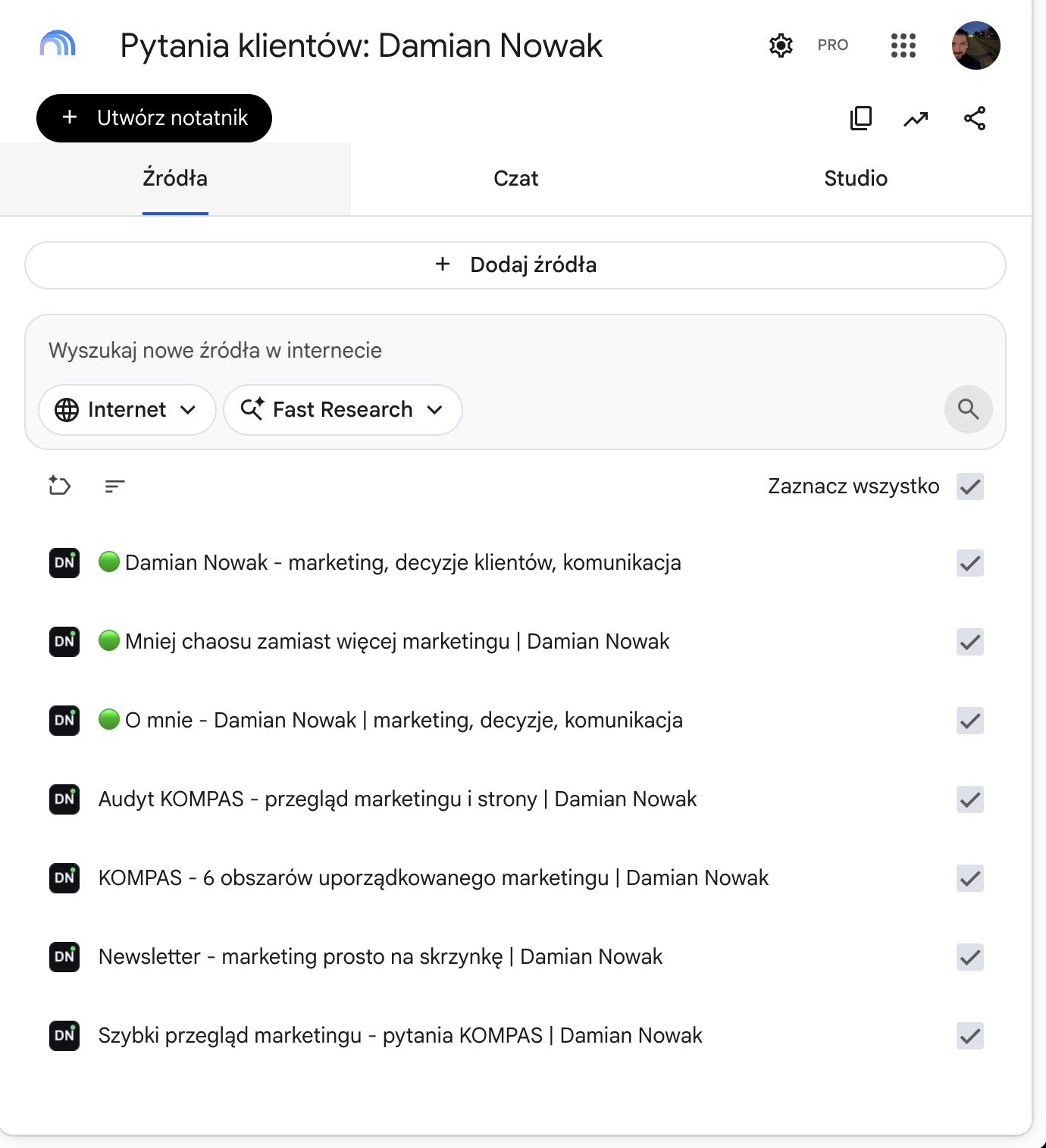This screenshot has width=1046, height=1148.
Task: Switch to the Studio tab
Action: (x=856, y=179)
